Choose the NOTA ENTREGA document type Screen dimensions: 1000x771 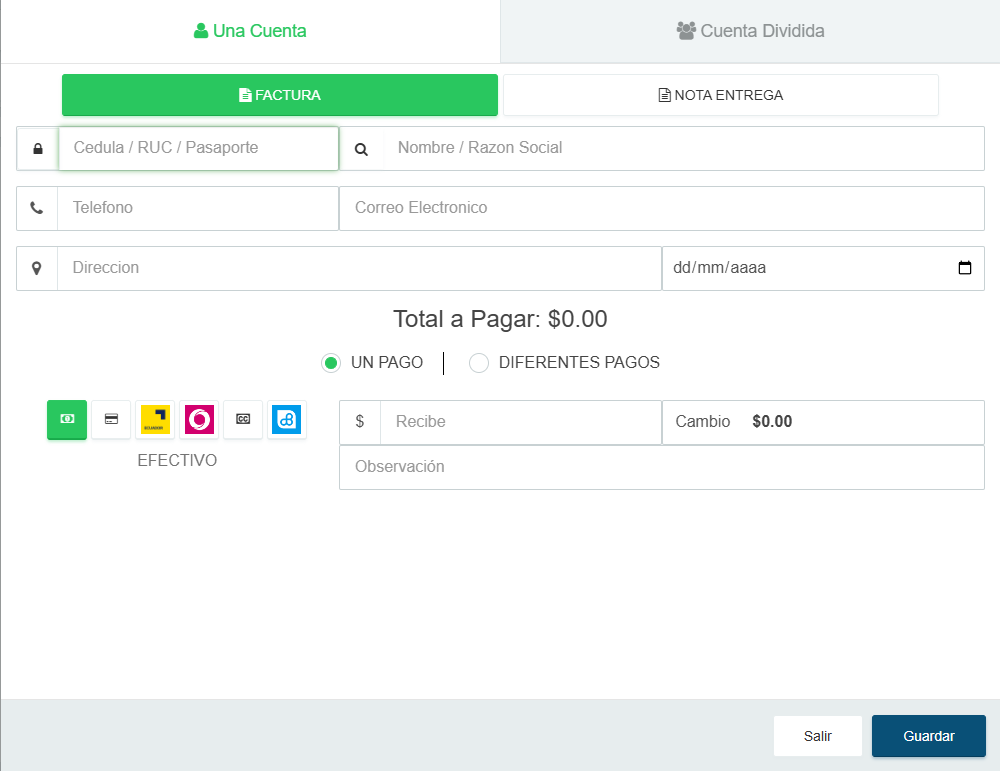(x=721, y=95)
